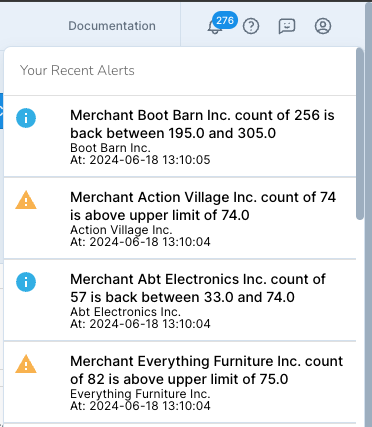Open the feedback chat bubble icon
The image size is (372, 427).
pos(287,26)
